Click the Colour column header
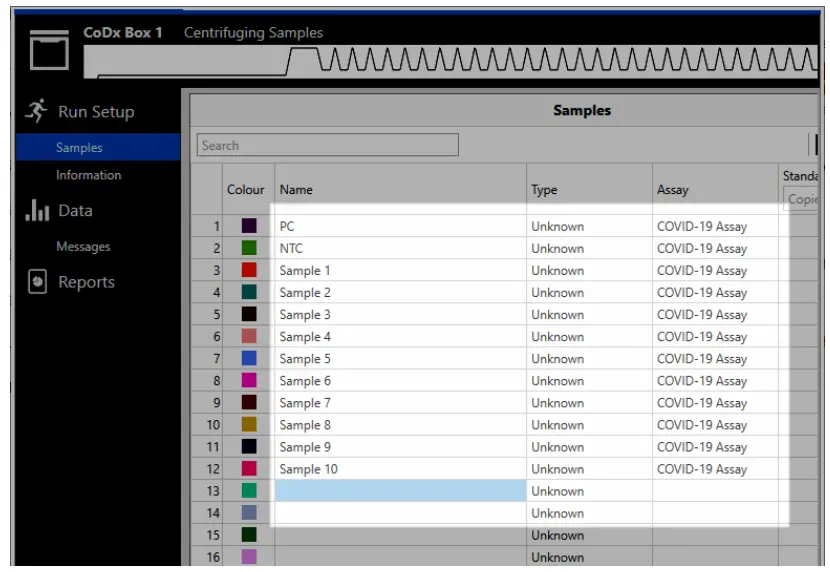The width and height of the screenshot is (830, 572). click(246, 189)
